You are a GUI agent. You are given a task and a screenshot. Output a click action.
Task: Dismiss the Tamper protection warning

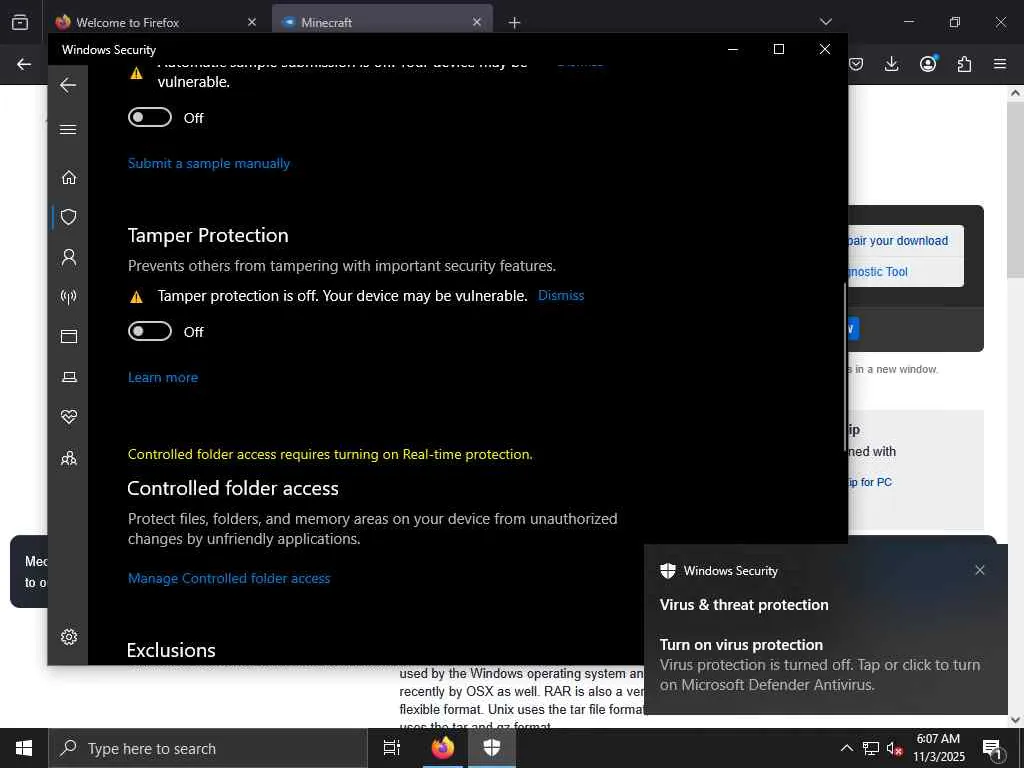tap(561, 295)
